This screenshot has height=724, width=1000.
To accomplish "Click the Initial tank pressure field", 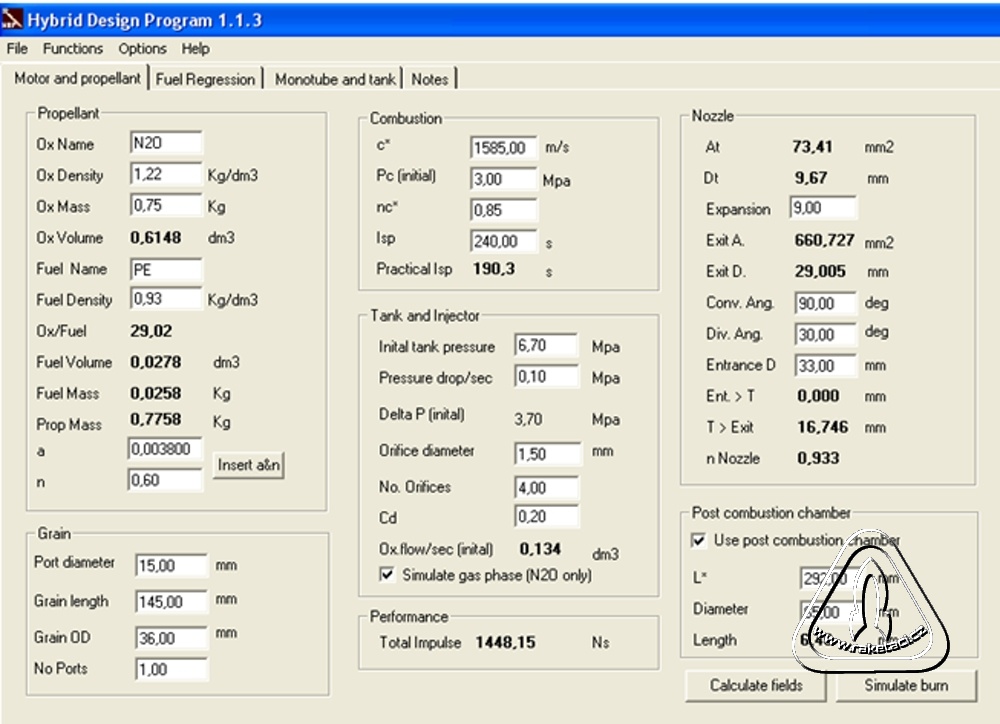I will (546, 346).
